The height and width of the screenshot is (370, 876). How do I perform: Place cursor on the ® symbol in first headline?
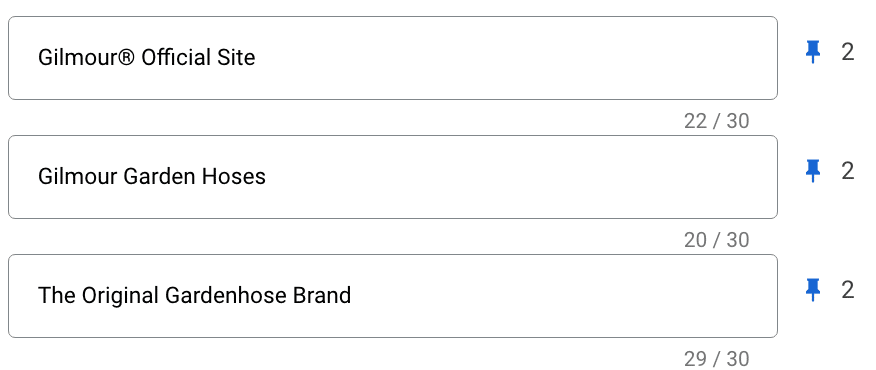(127, 57)
